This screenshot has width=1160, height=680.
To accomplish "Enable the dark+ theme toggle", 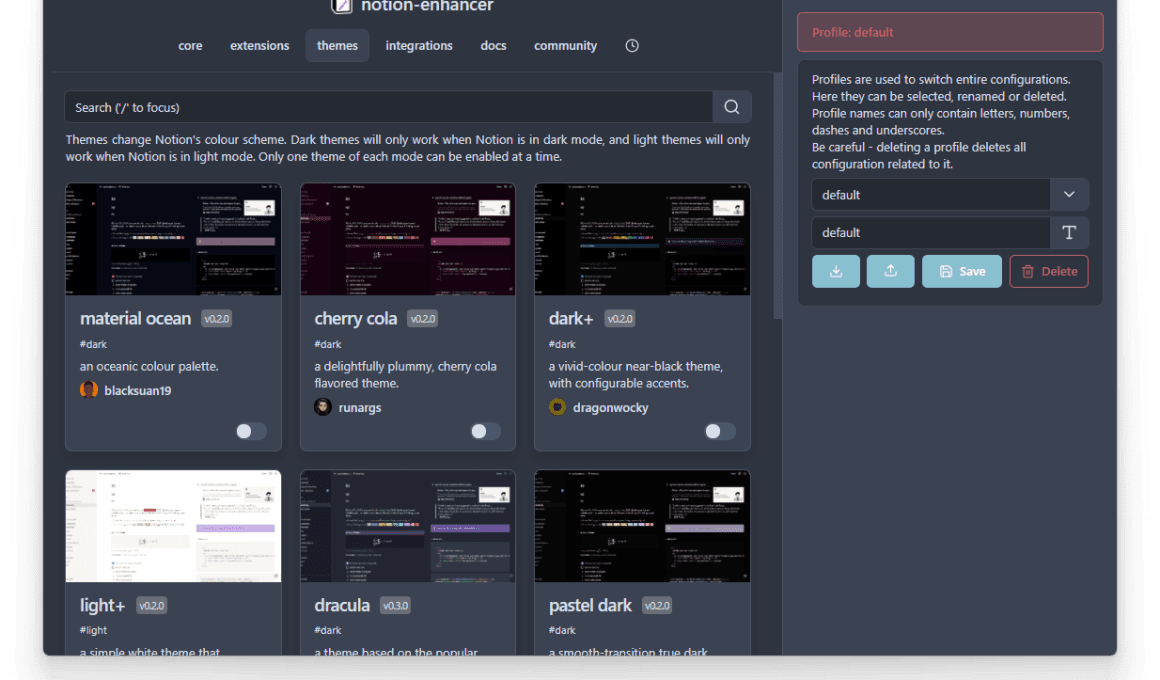I will click(x=720, y=431).
